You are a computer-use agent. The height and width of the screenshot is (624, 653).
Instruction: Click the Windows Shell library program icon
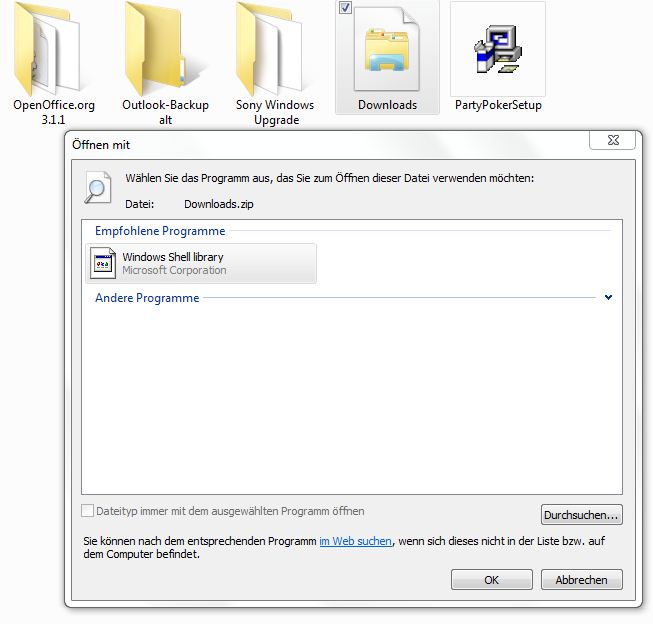102,263
